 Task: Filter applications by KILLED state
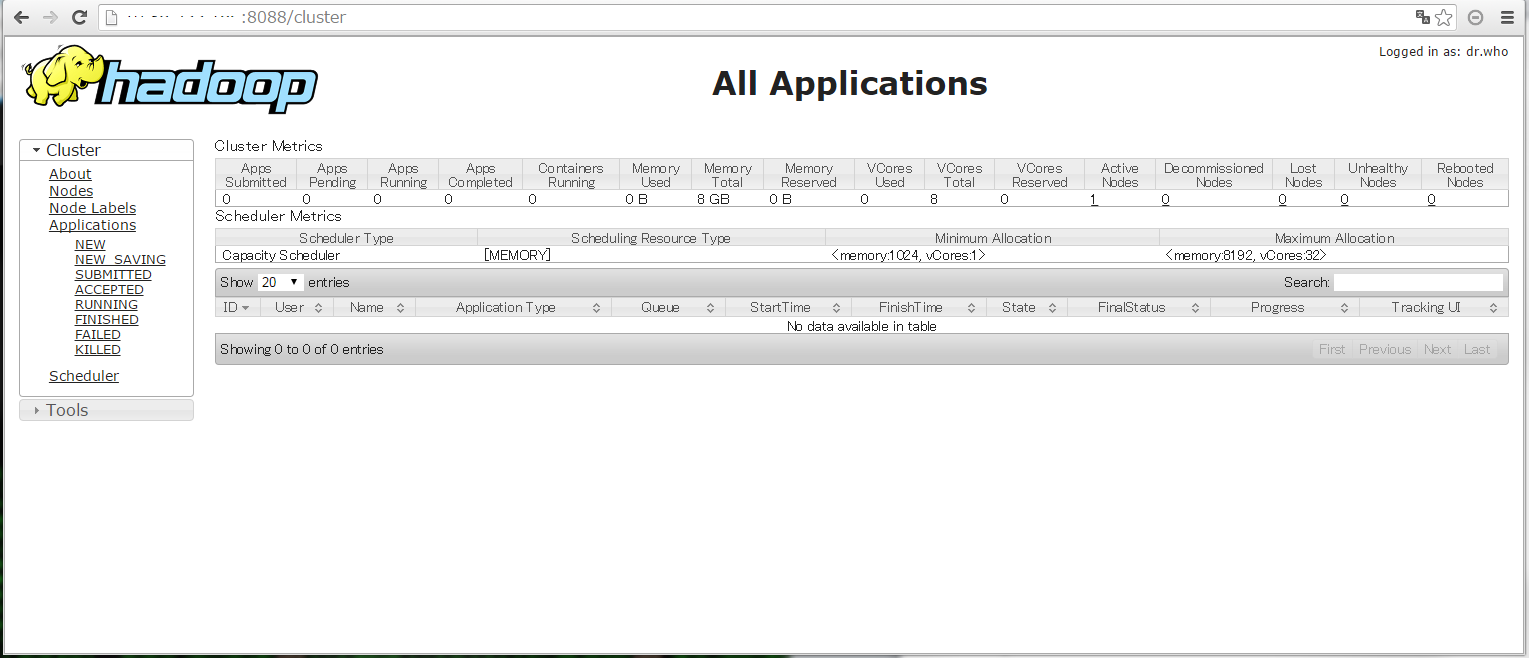click(98, 350)
